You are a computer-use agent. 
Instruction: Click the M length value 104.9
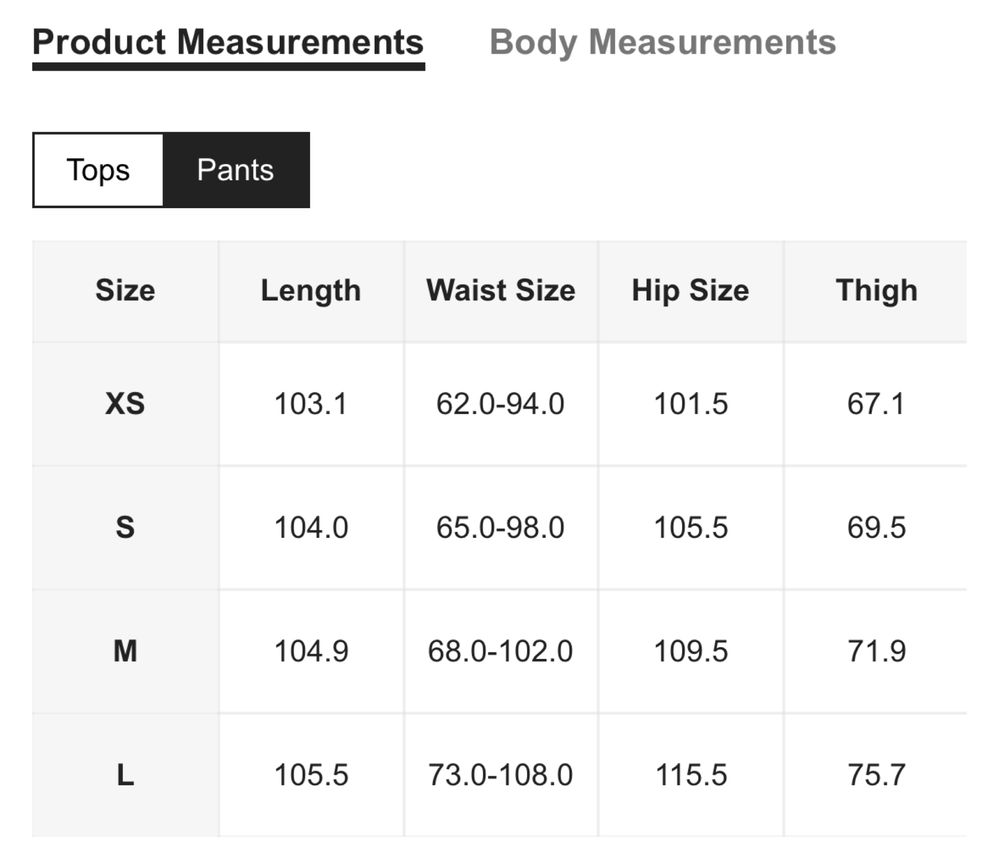pyautogui.click(x=311, y=651)
